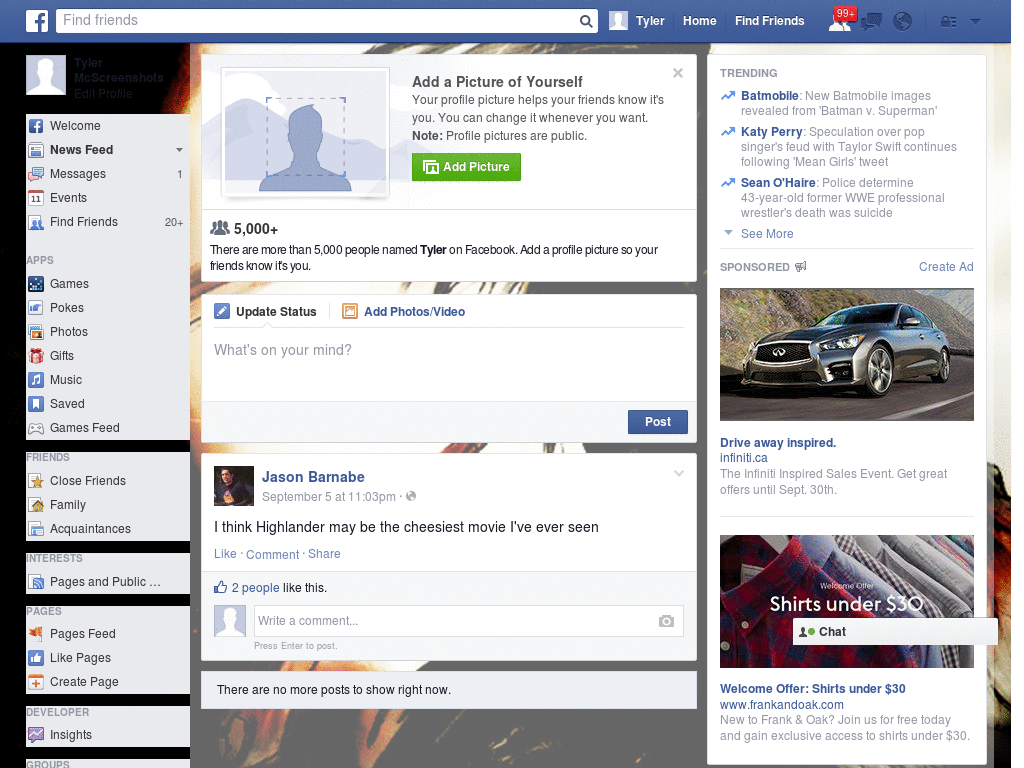
Task: Open the messages icon in top bar
Action: click(871, 22)
